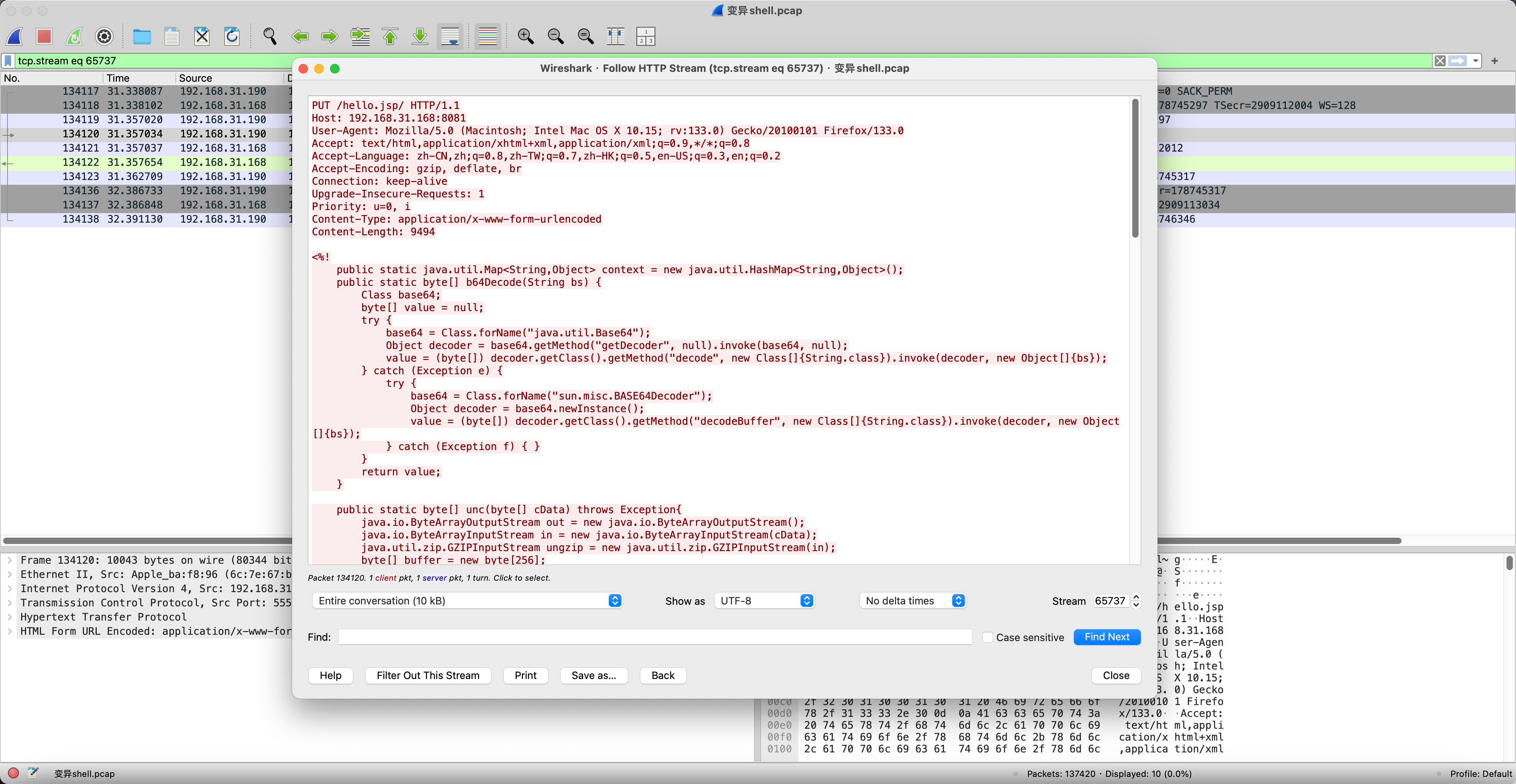This screenshot has width=1516, height=784.
Task: Select packet 134138 row in packet list
Action: [146, 219]
